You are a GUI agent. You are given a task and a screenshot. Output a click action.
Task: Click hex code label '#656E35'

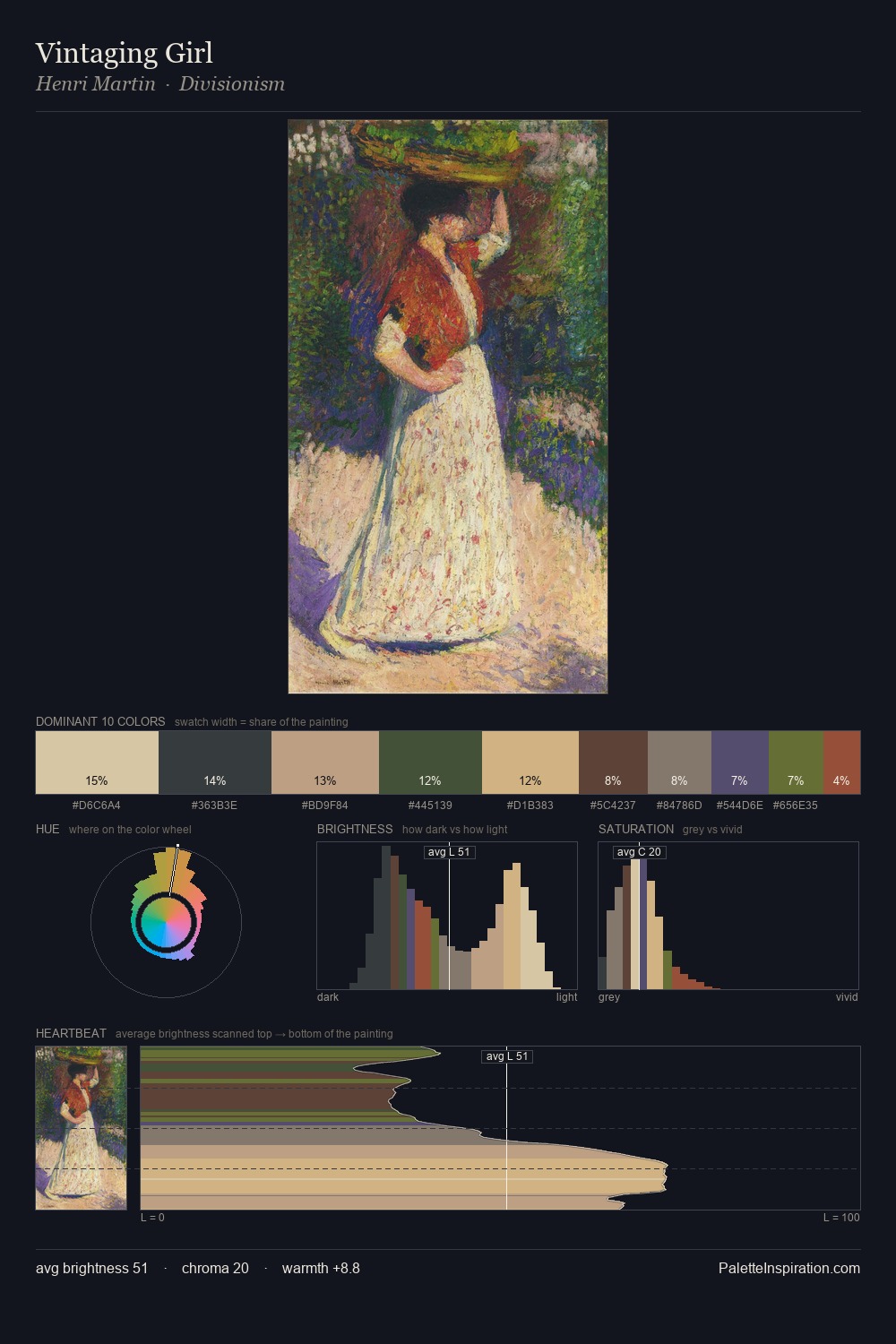(796, 806)
